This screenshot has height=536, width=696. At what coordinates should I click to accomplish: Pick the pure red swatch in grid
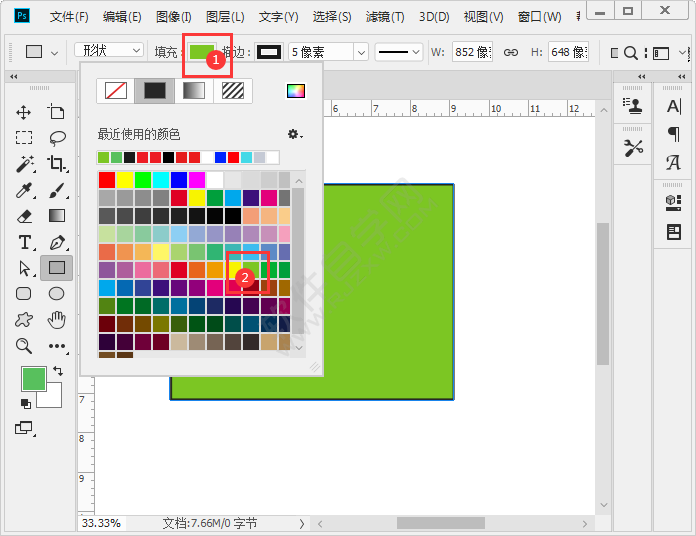[107, 180]
